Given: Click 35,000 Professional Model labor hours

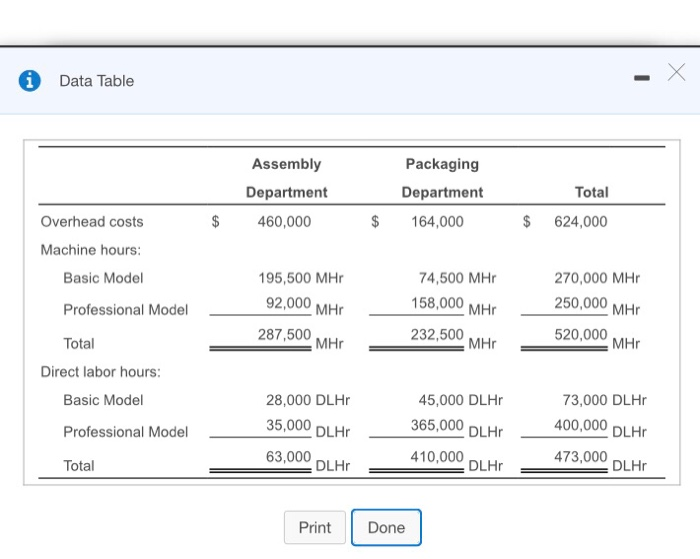Looking at the screenshot, I should 288,425.
